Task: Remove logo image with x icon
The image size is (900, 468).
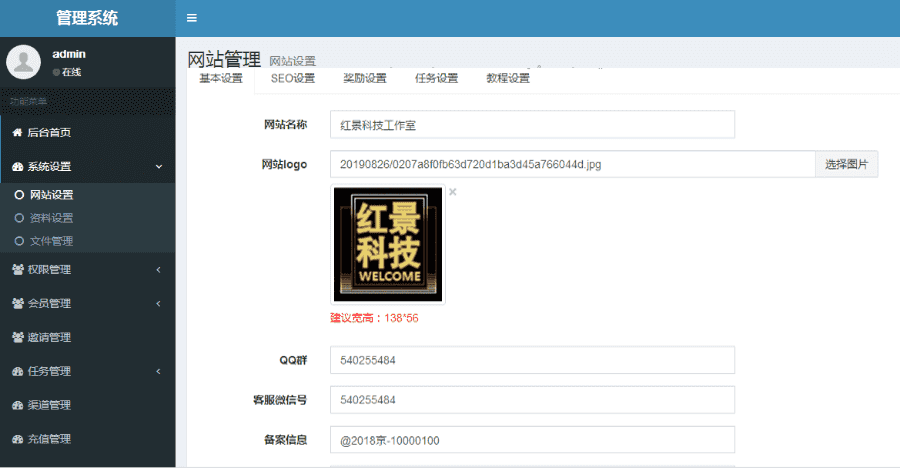Action: point(452,192)
